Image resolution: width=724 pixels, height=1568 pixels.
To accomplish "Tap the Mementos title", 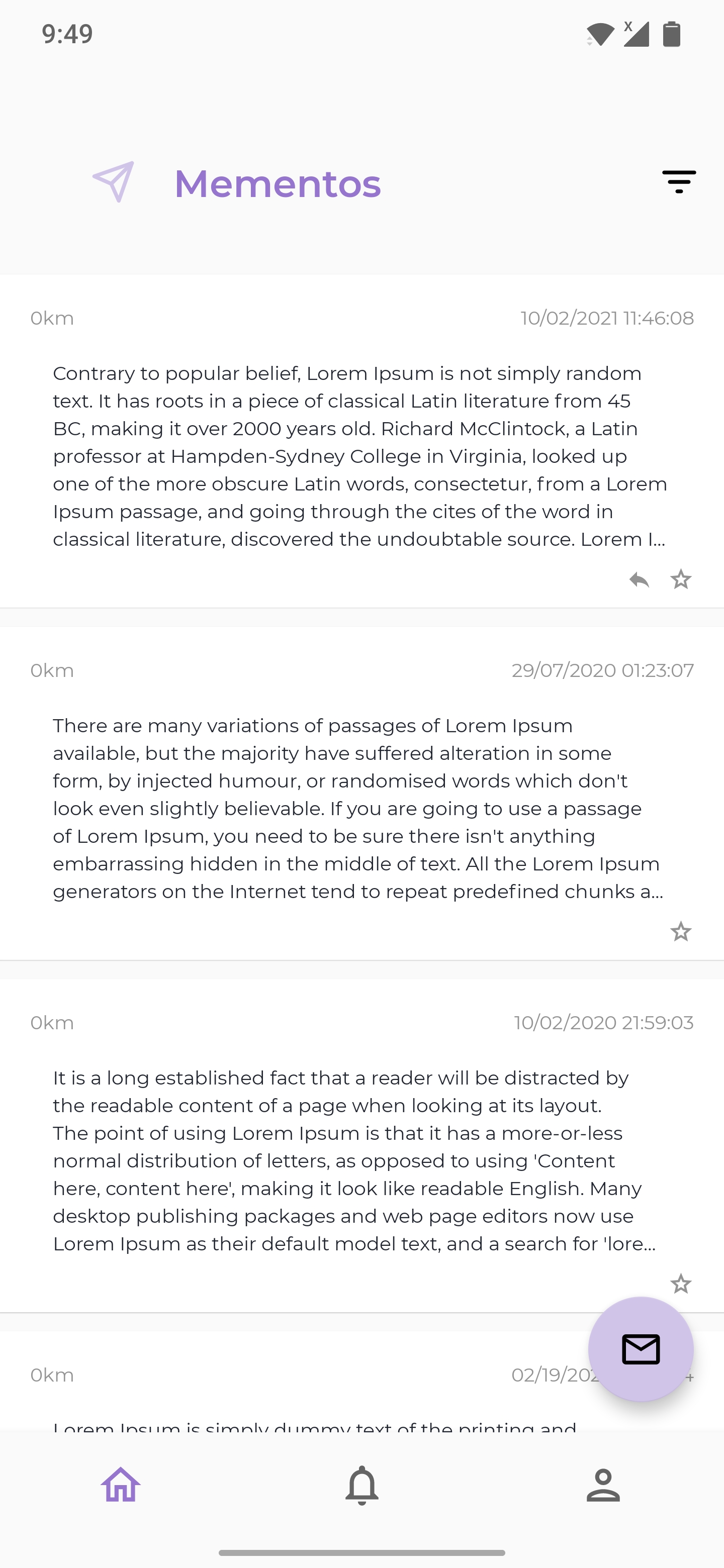I will point(278,183).
